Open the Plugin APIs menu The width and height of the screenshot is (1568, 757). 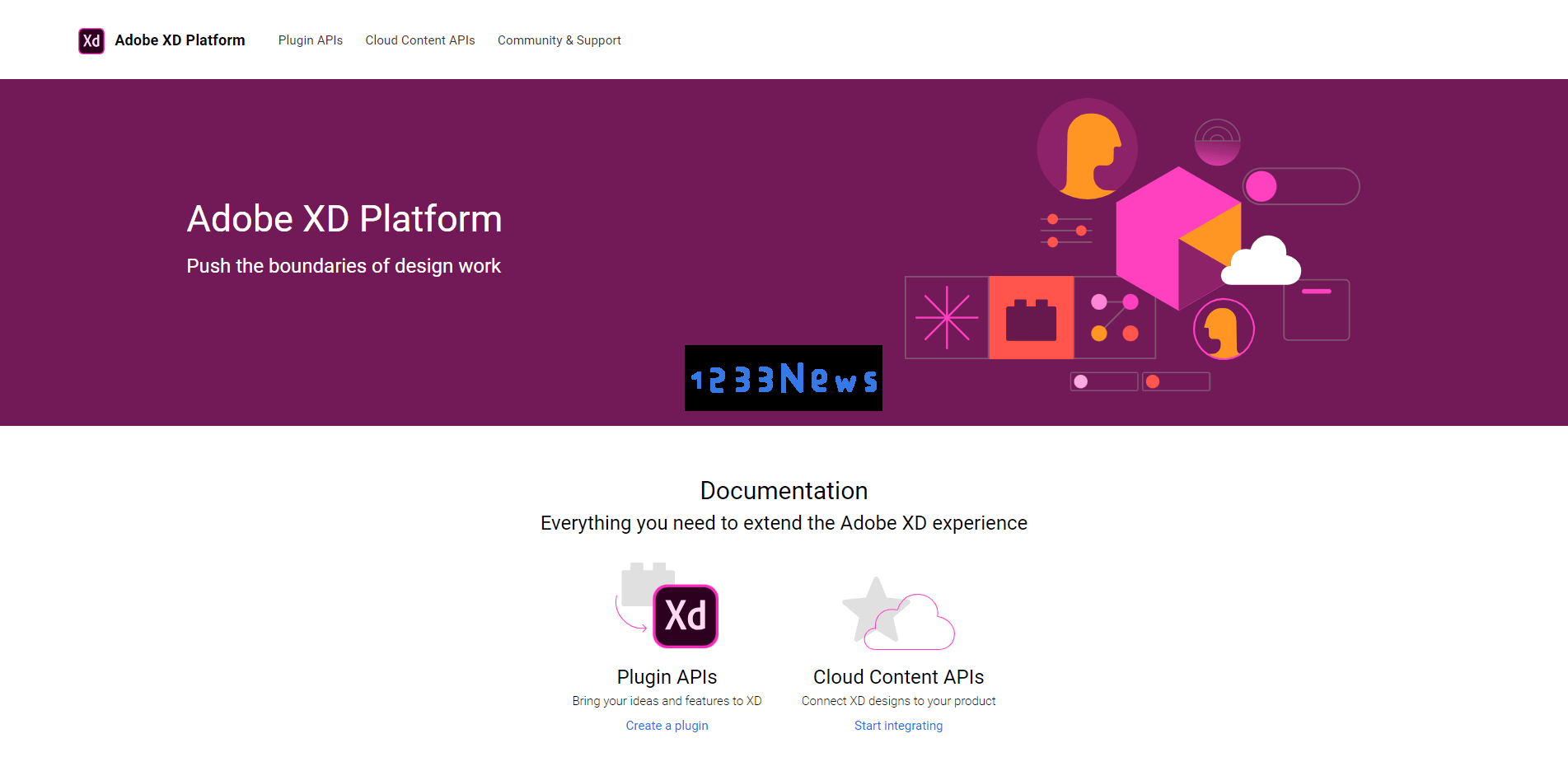(311, 40)
